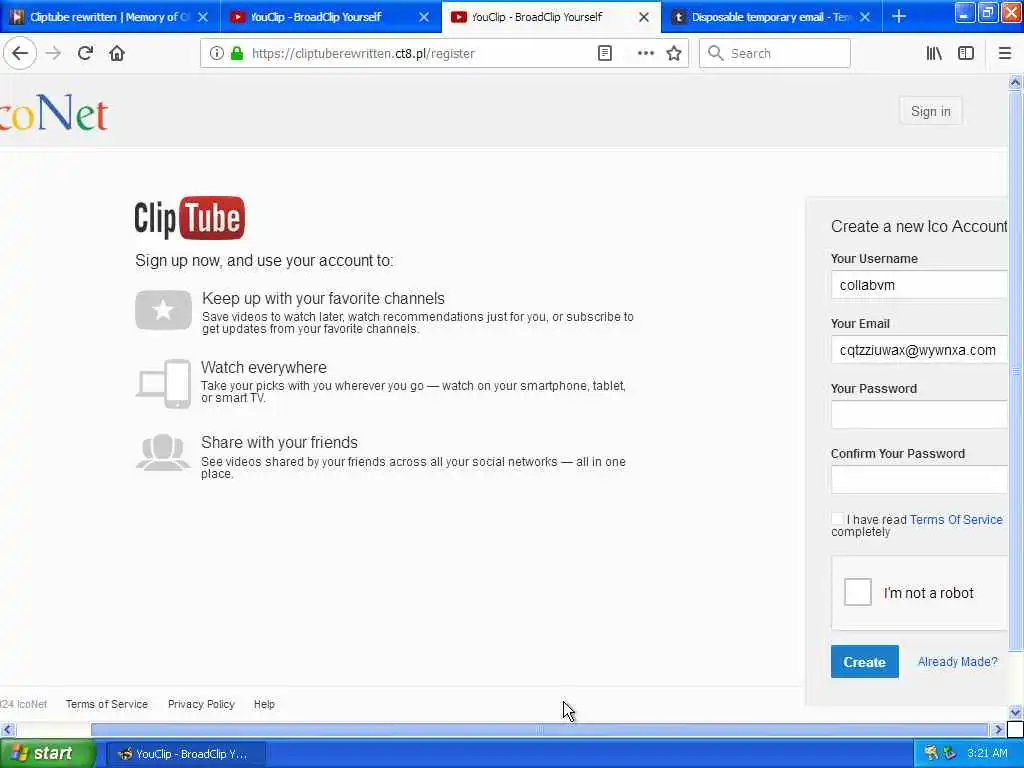Image resolution: width=1024 pixels, height=768 pixels.
Task: Click the browser Search box
Action: point(775,53)
